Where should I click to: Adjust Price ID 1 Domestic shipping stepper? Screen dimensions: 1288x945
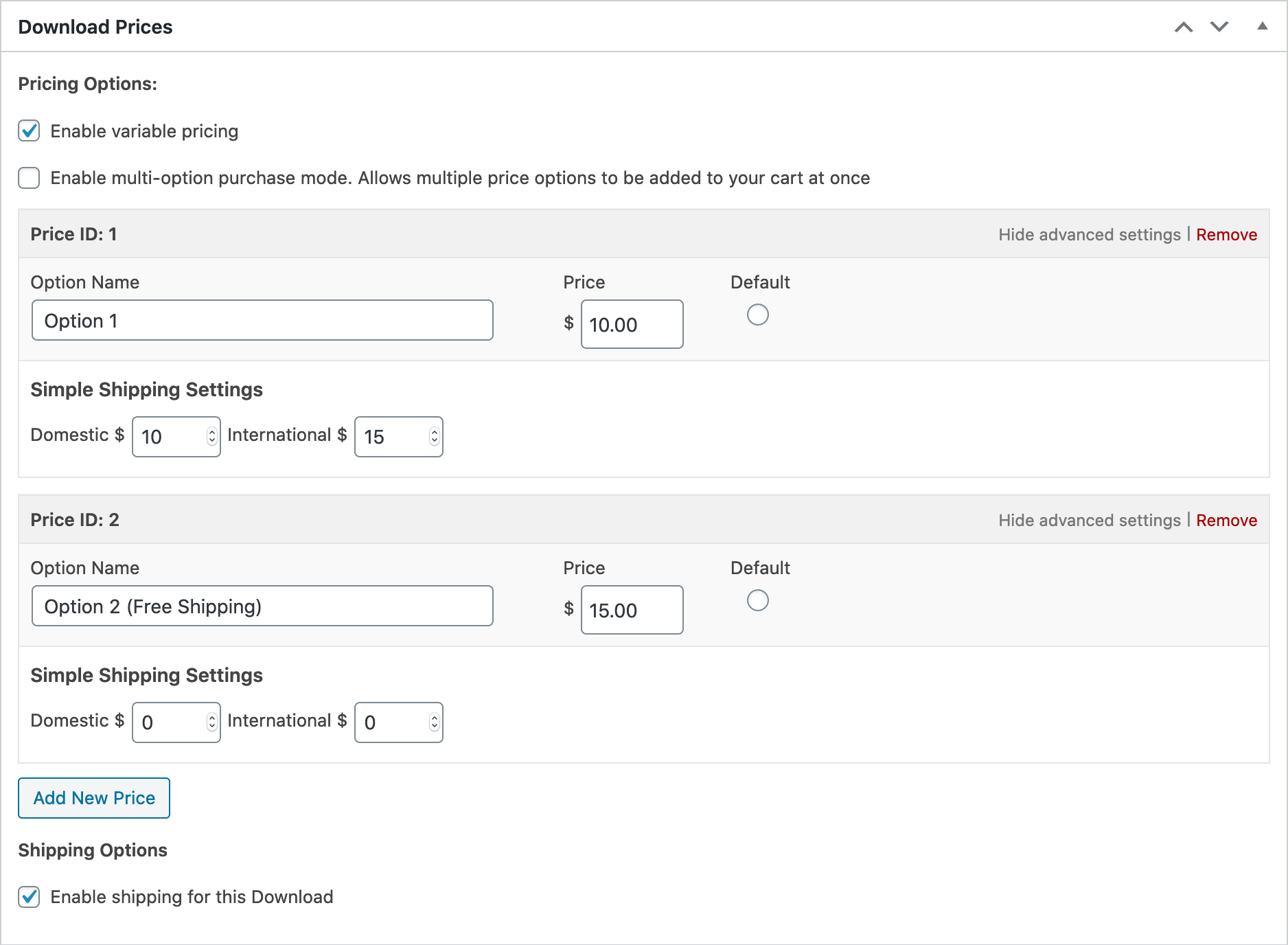pos(211,437)
